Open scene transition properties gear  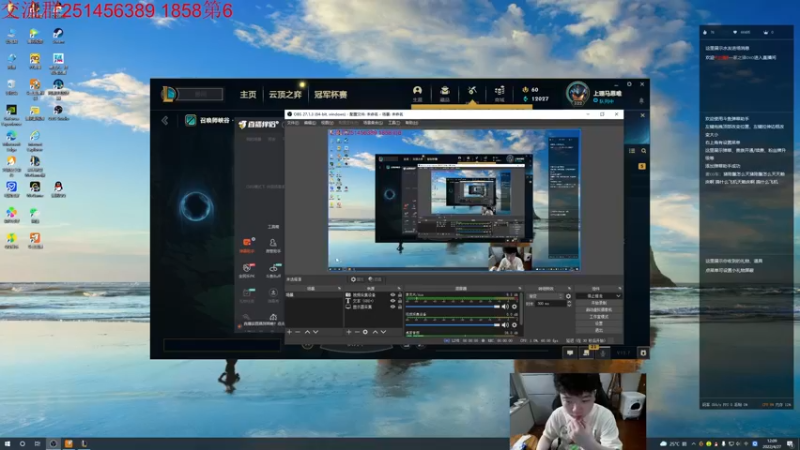tap(568, 296)
